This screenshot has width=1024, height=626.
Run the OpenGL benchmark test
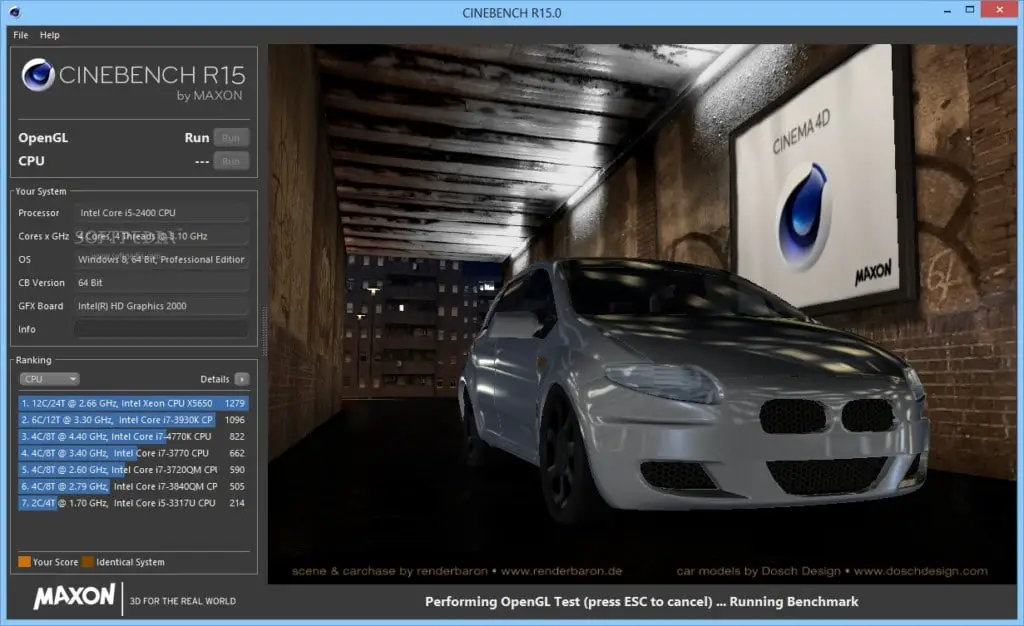[x=231, y=137]
